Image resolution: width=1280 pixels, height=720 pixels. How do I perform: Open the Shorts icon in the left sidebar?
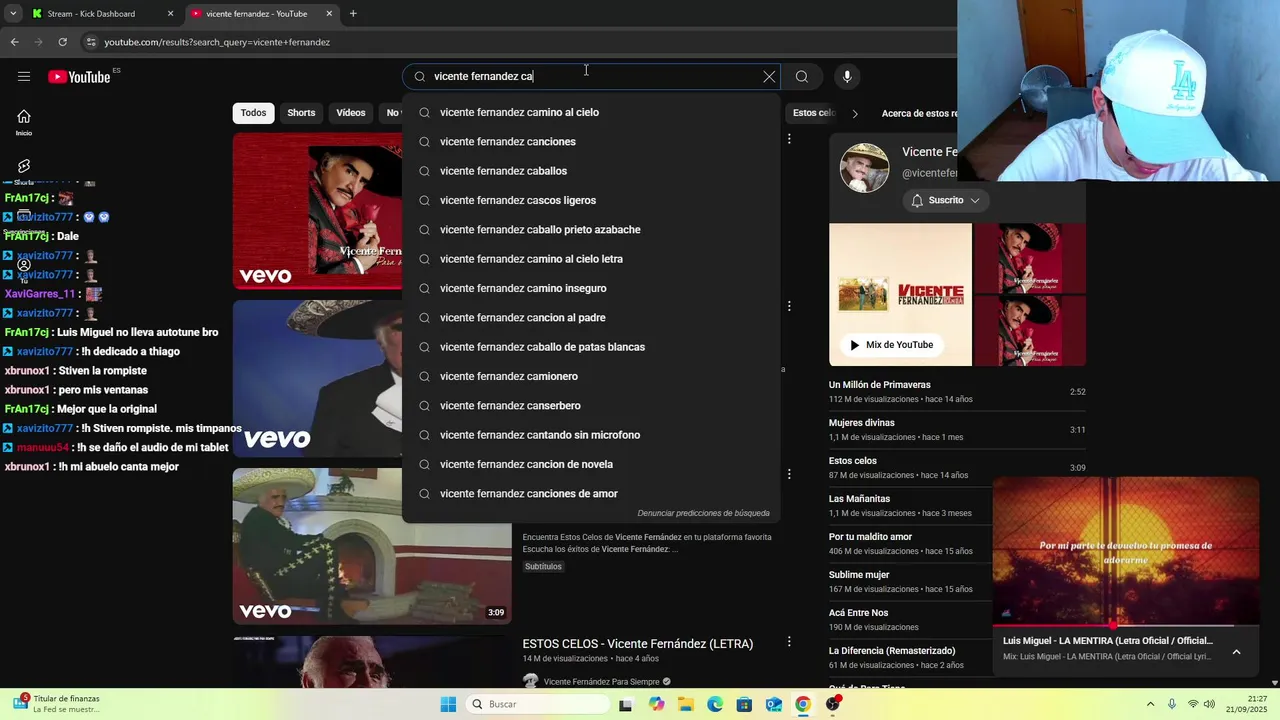[24, 166]
